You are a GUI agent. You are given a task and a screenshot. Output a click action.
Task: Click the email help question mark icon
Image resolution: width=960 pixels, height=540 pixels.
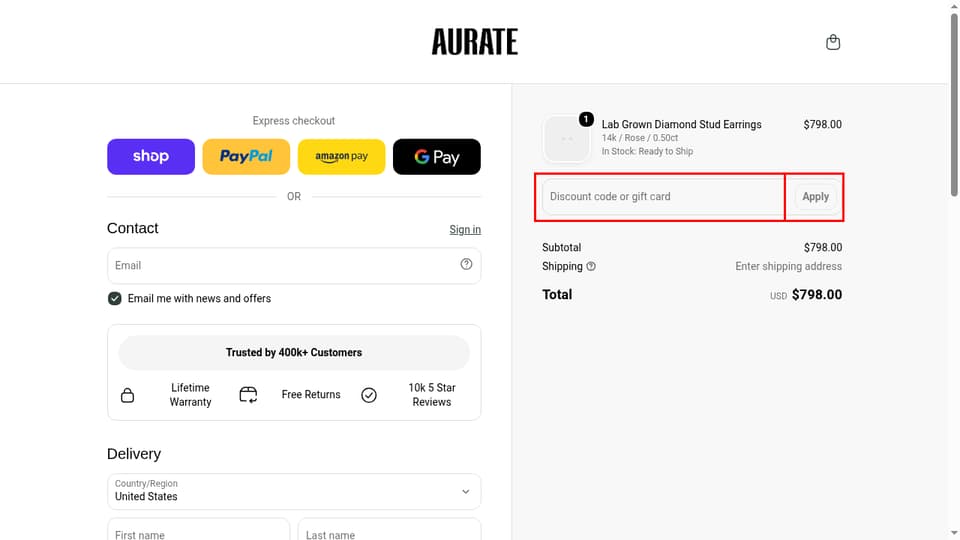466,264
